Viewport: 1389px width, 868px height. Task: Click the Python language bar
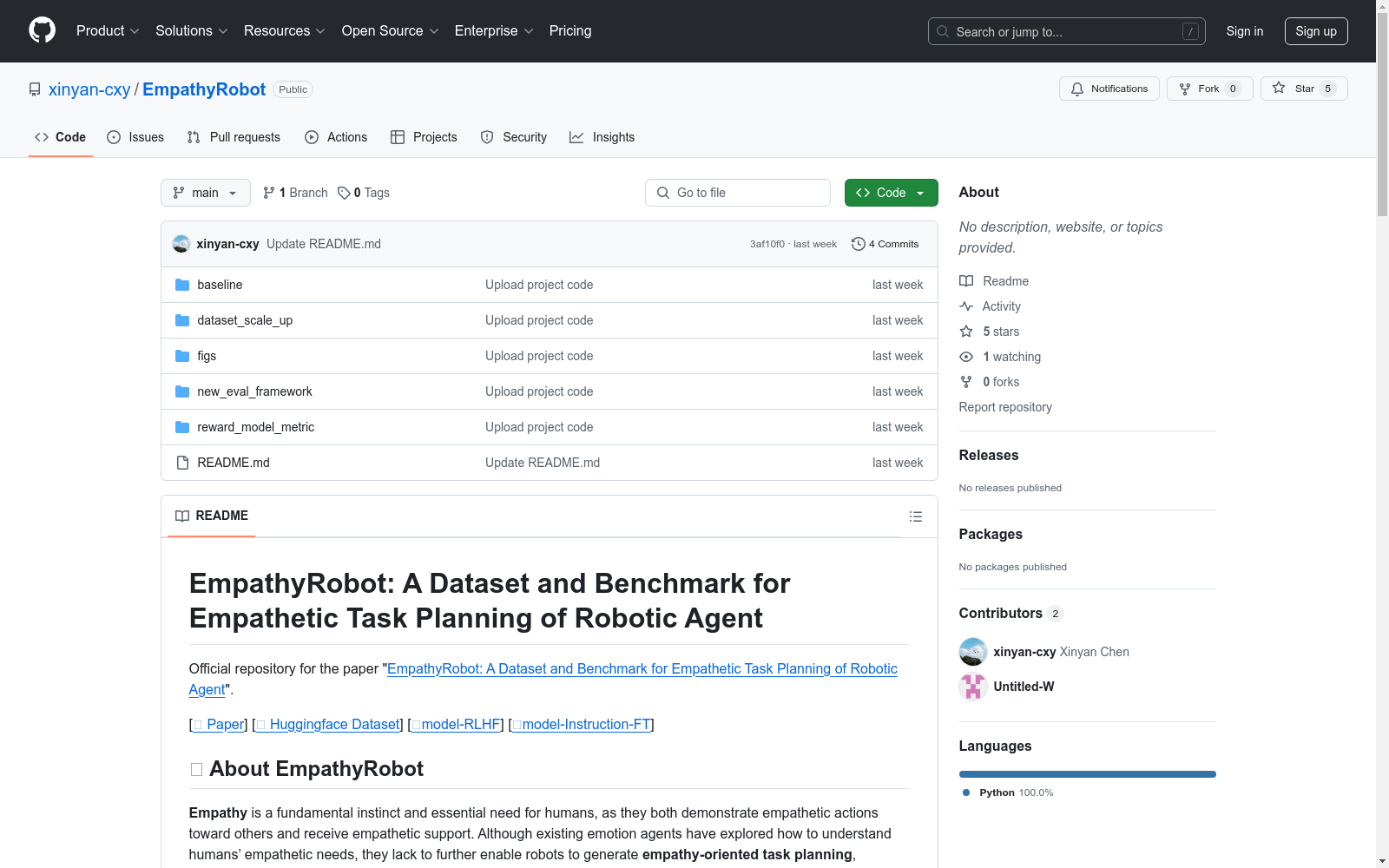point(1088,774)
